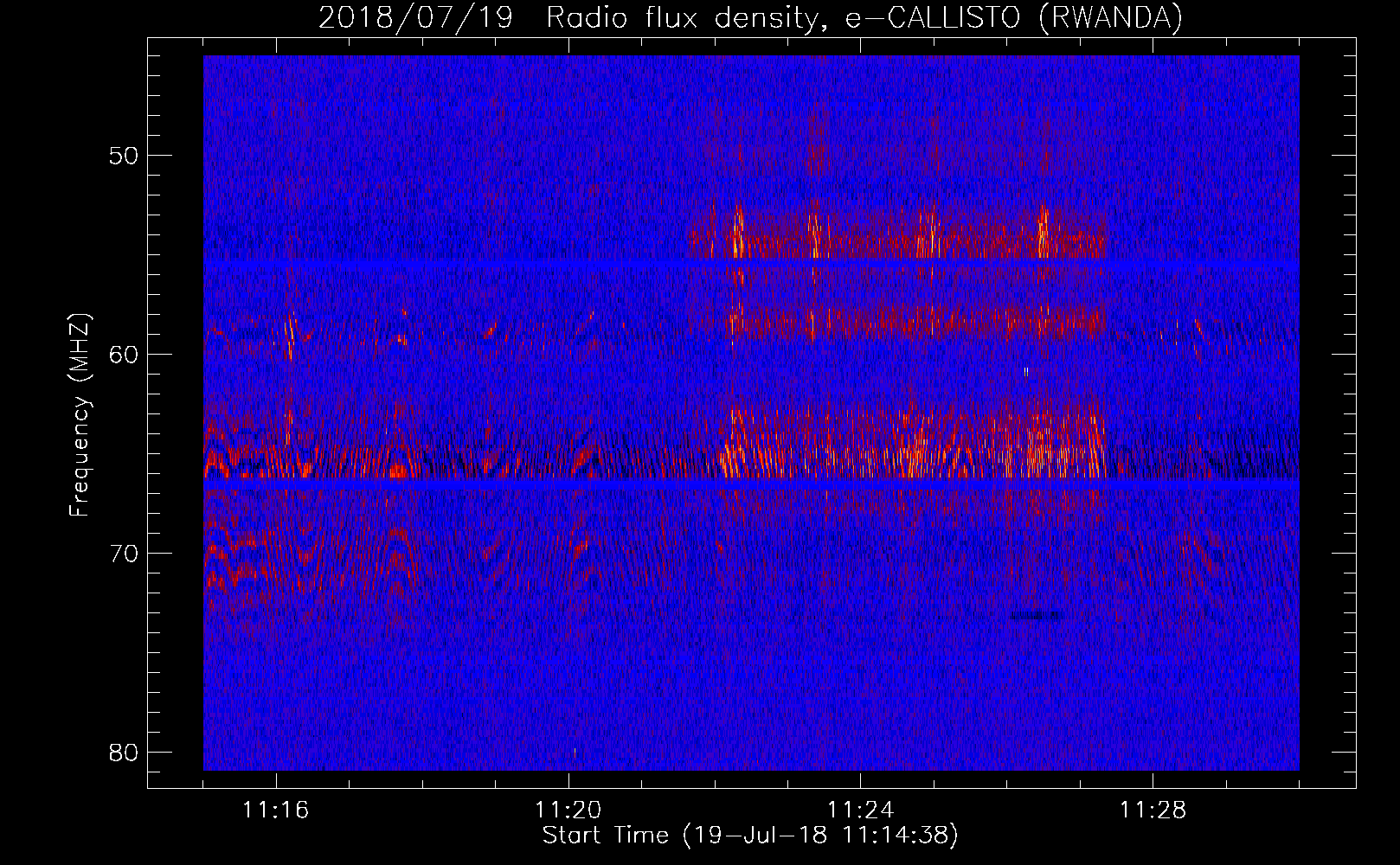1400x865 pixels.
Task: Click the 80 frequency tick label
Action: (124, 753)
